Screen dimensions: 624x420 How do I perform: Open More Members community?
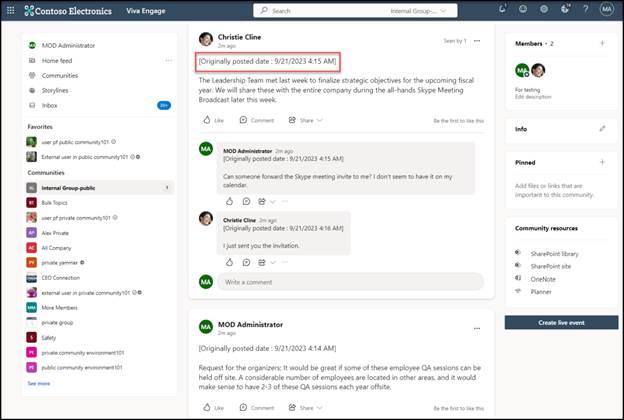coord(59,307)
